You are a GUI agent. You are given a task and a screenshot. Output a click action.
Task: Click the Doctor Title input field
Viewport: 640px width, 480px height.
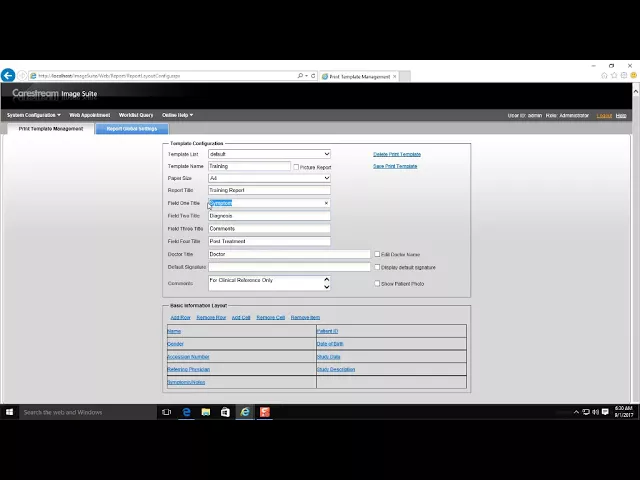point(289,254)
